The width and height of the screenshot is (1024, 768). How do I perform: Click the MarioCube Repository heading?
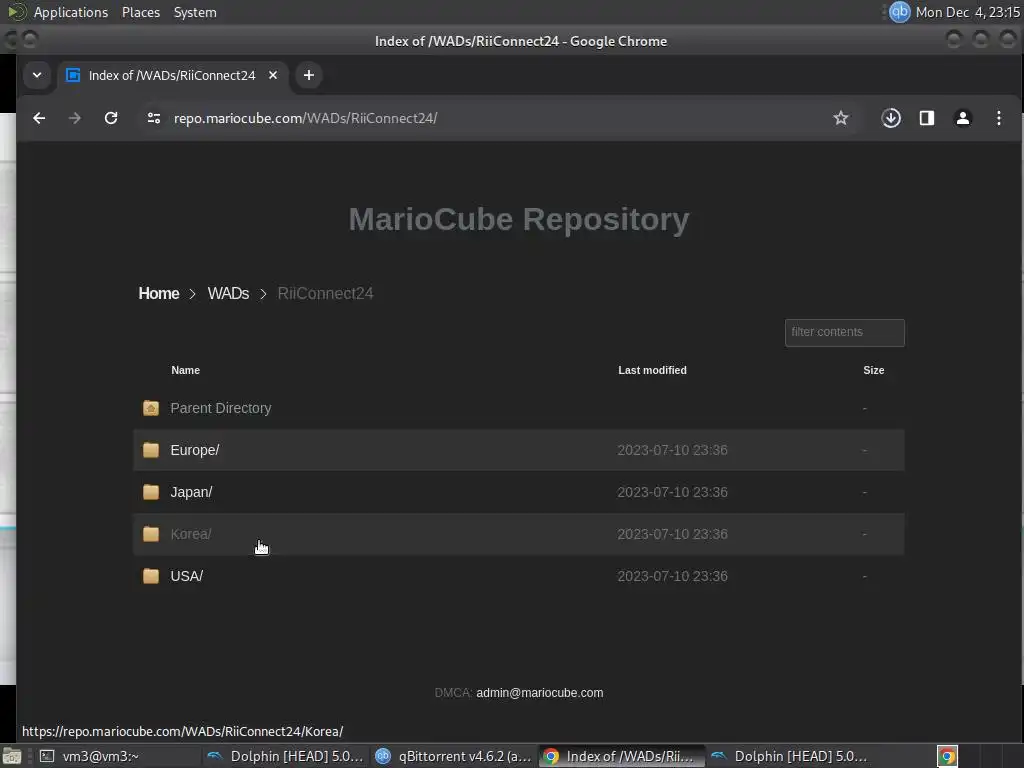click(x=519, y=219)
